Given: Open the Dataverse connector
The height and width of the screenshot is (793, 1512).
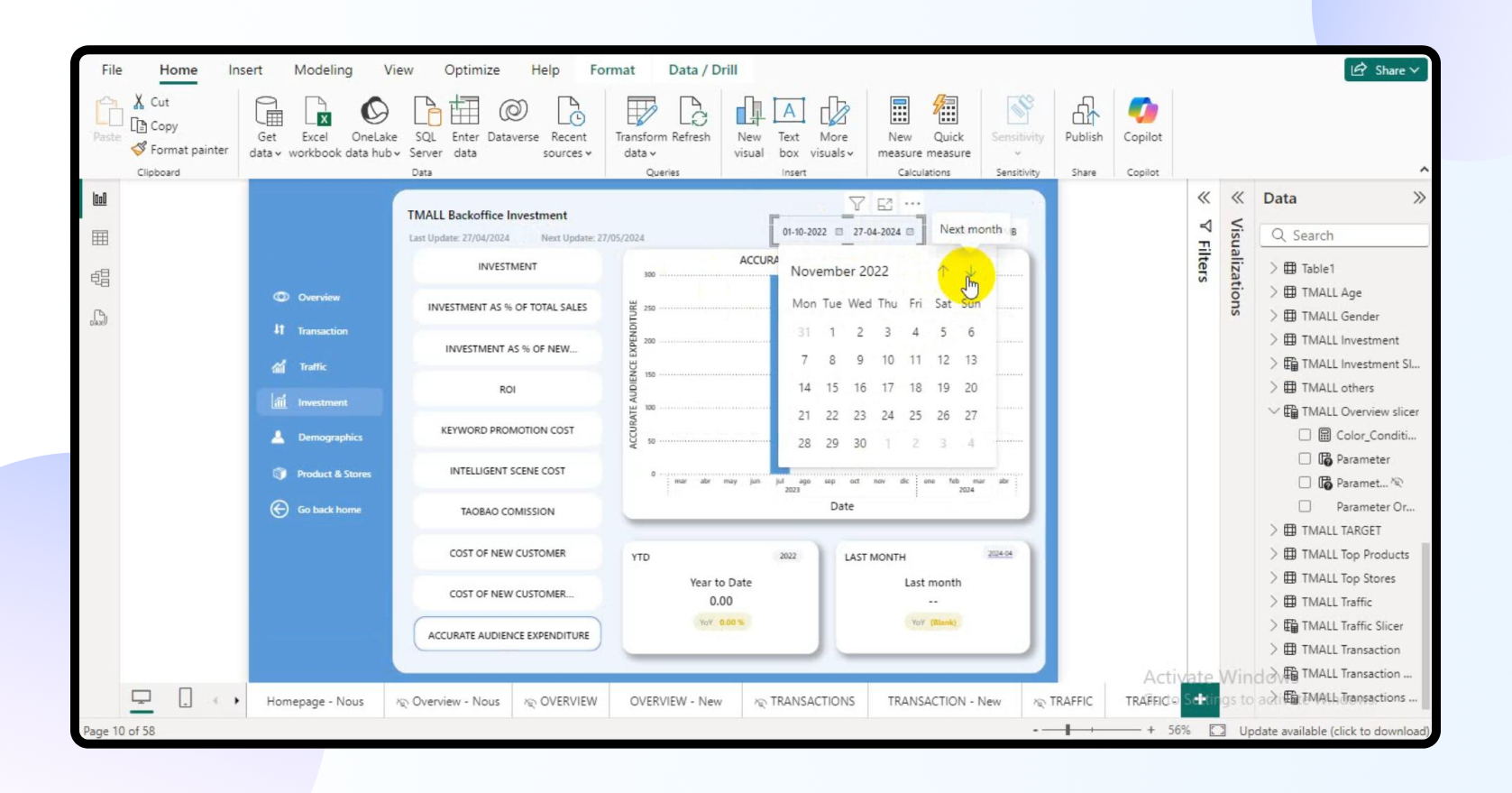Looking at the screenshot, I should click(513, 119).
